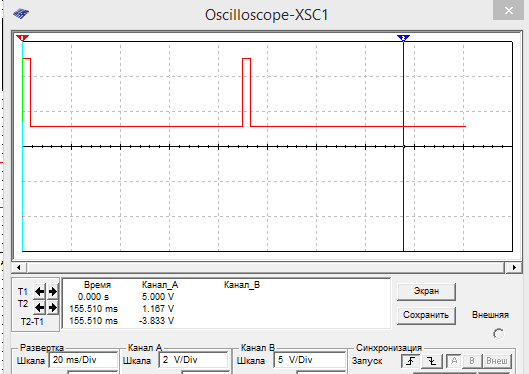Click scrollbar right arrow below the display
This screenshot has height=374, width=529.
514,267
